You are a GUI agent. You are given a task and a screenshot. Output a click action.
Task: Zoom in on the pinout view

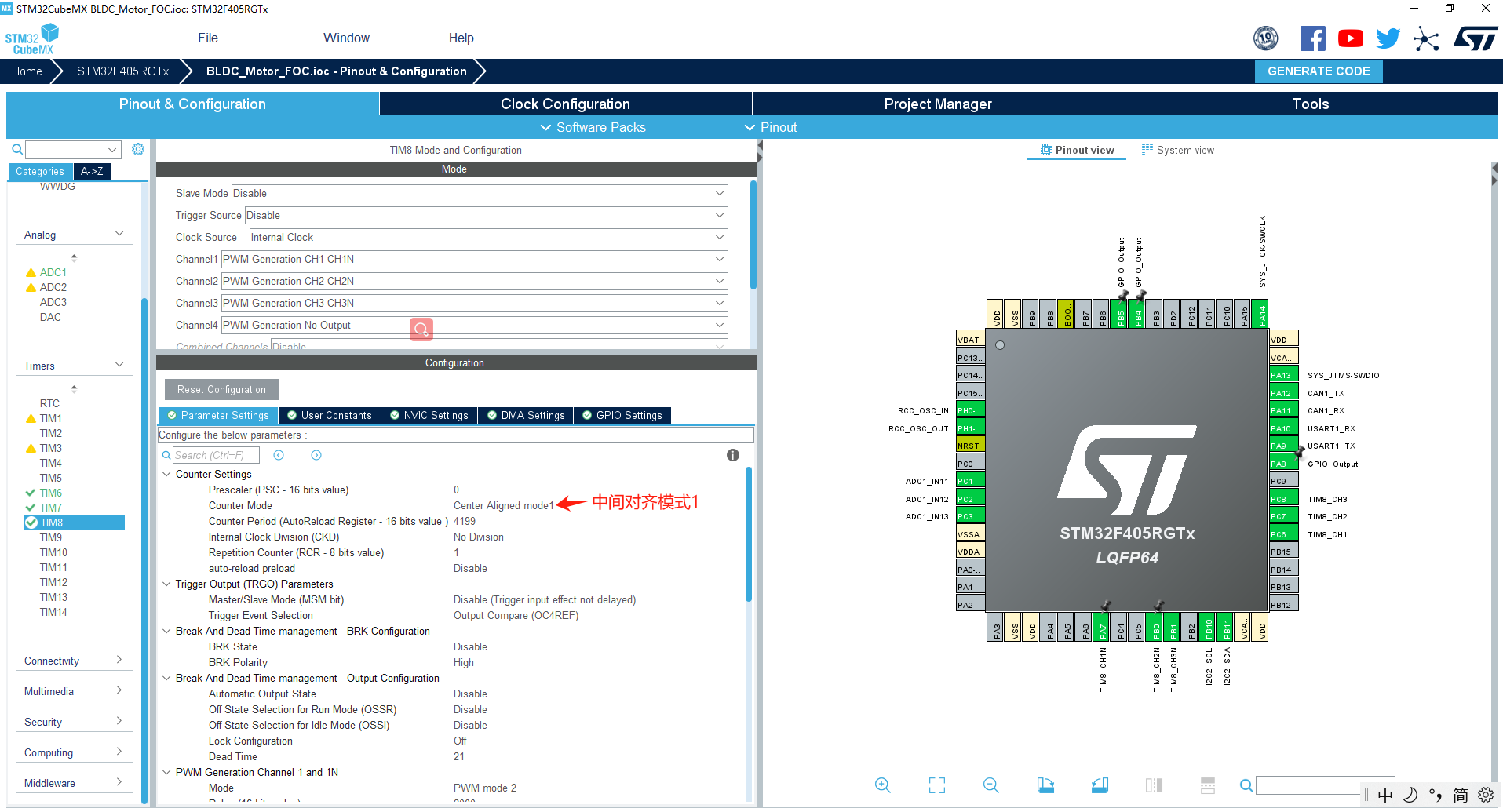(883, 785)
